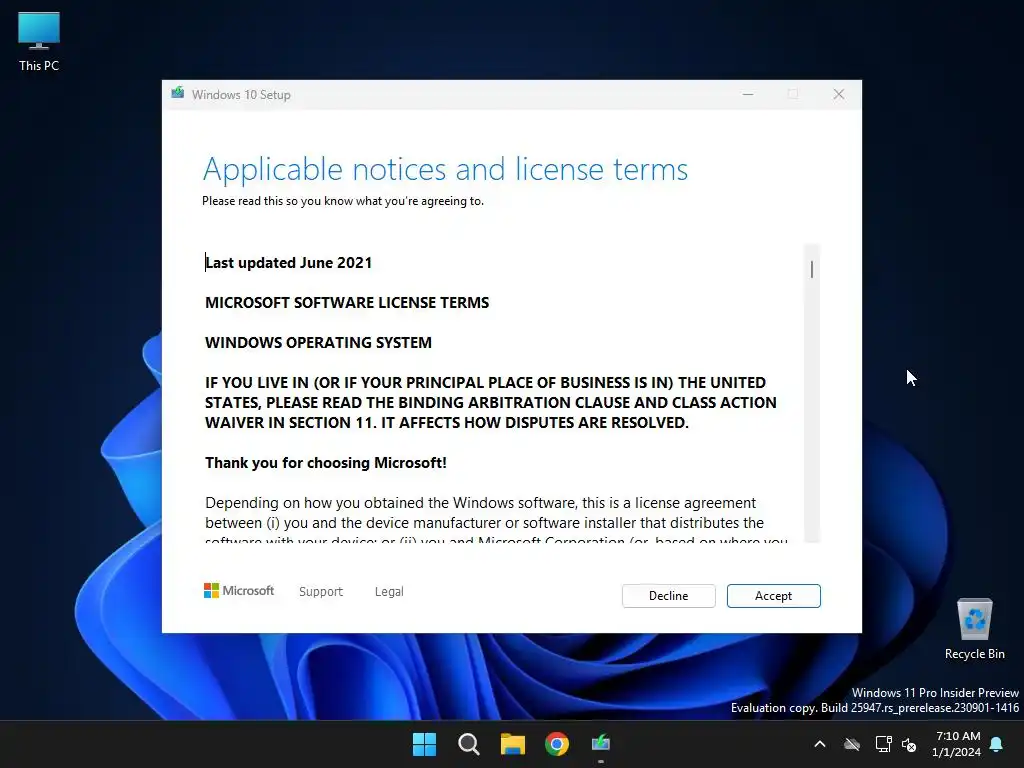The width and height of the screenshot is (1024, 768).
Task: Click the OneDrive tray icon
Action: (852, 744)
